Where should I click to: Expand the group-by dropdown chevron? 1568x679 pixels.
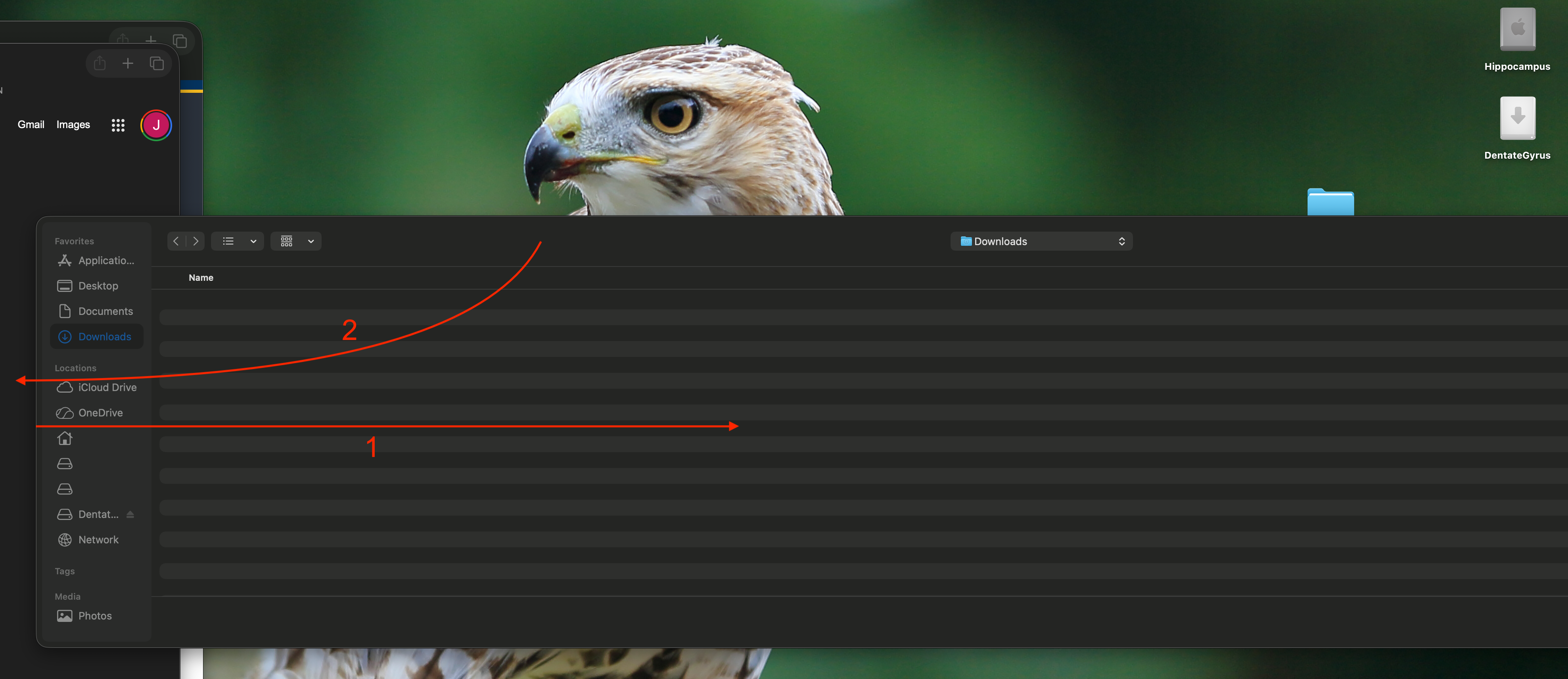(x=311, y=241)
